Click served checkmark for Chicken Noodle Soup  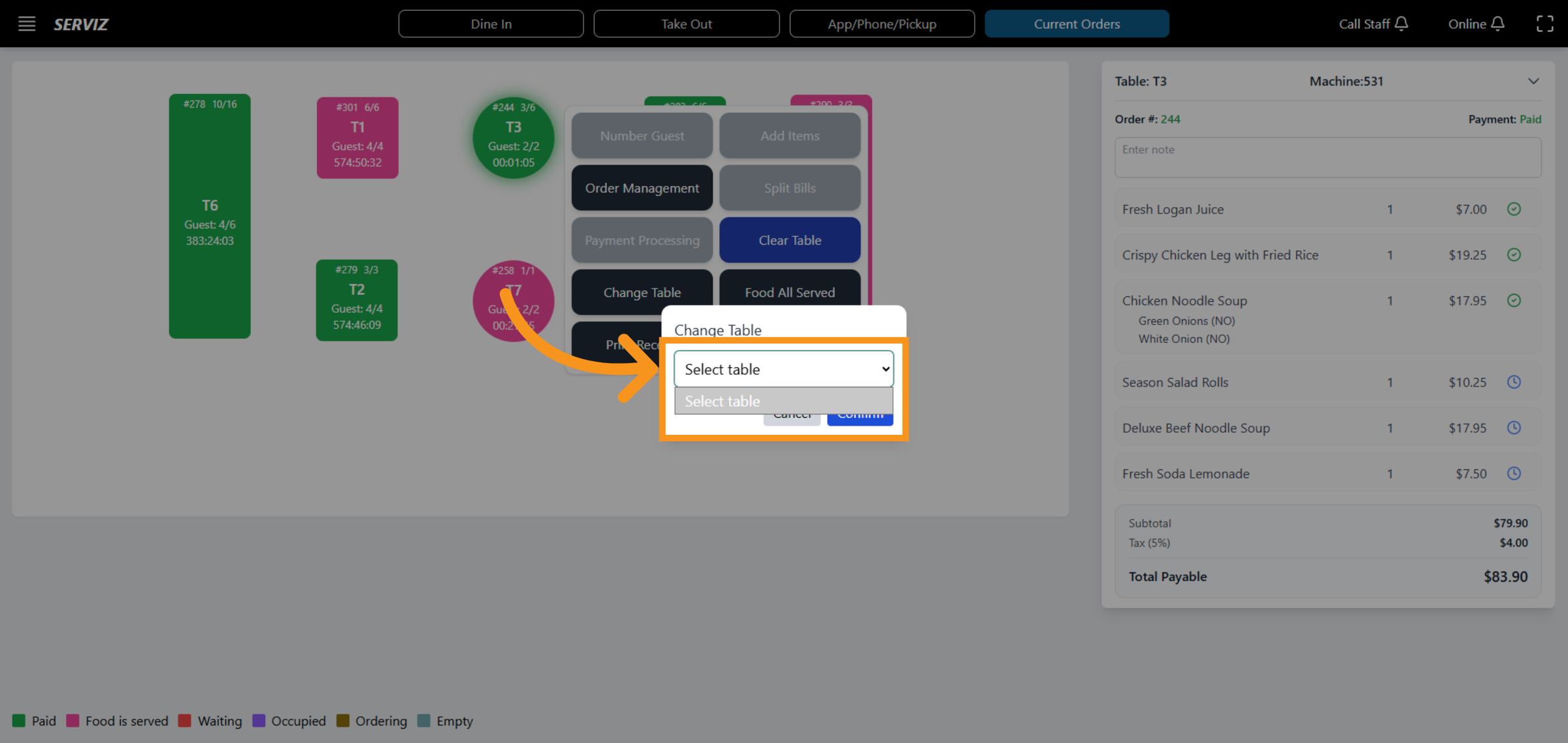tap(1514, 300)
